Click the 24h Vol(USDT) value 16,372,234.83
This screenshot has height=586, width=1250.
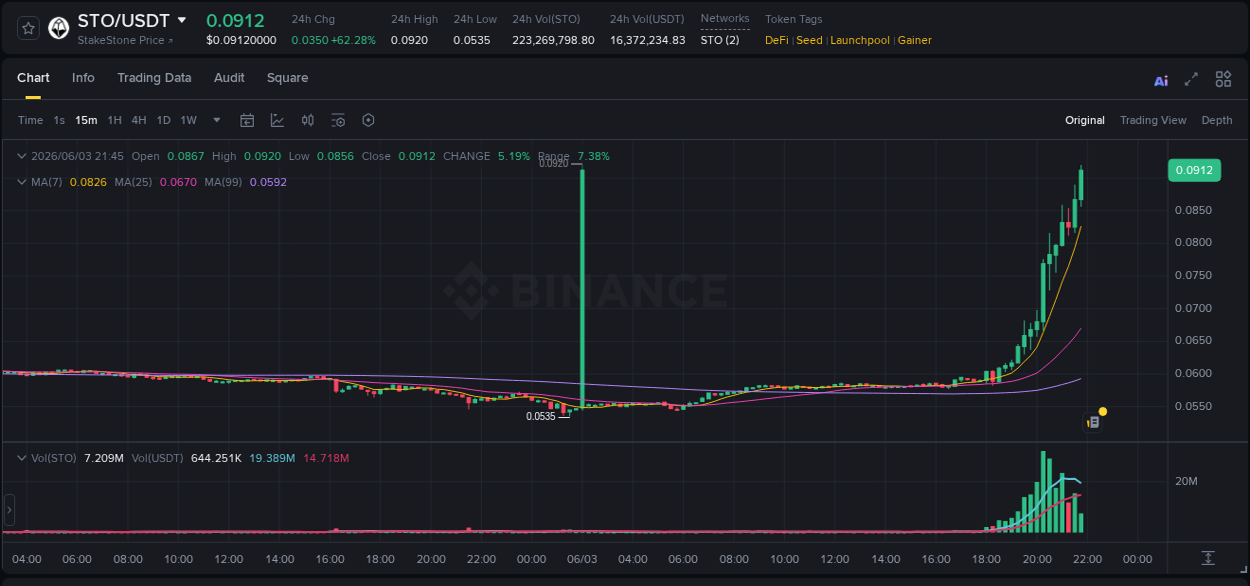coord(648,40)
